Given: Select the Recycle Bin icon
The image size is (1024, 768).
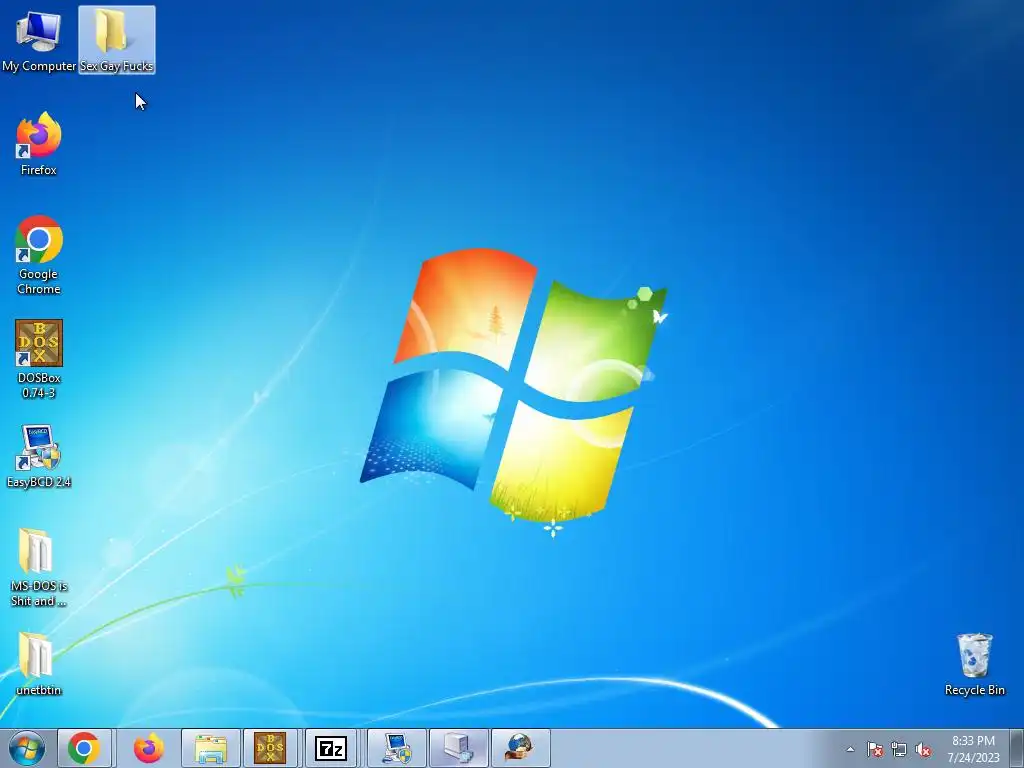Looking at the screenshot, I should pyautogui.click(x=974, y=664).
